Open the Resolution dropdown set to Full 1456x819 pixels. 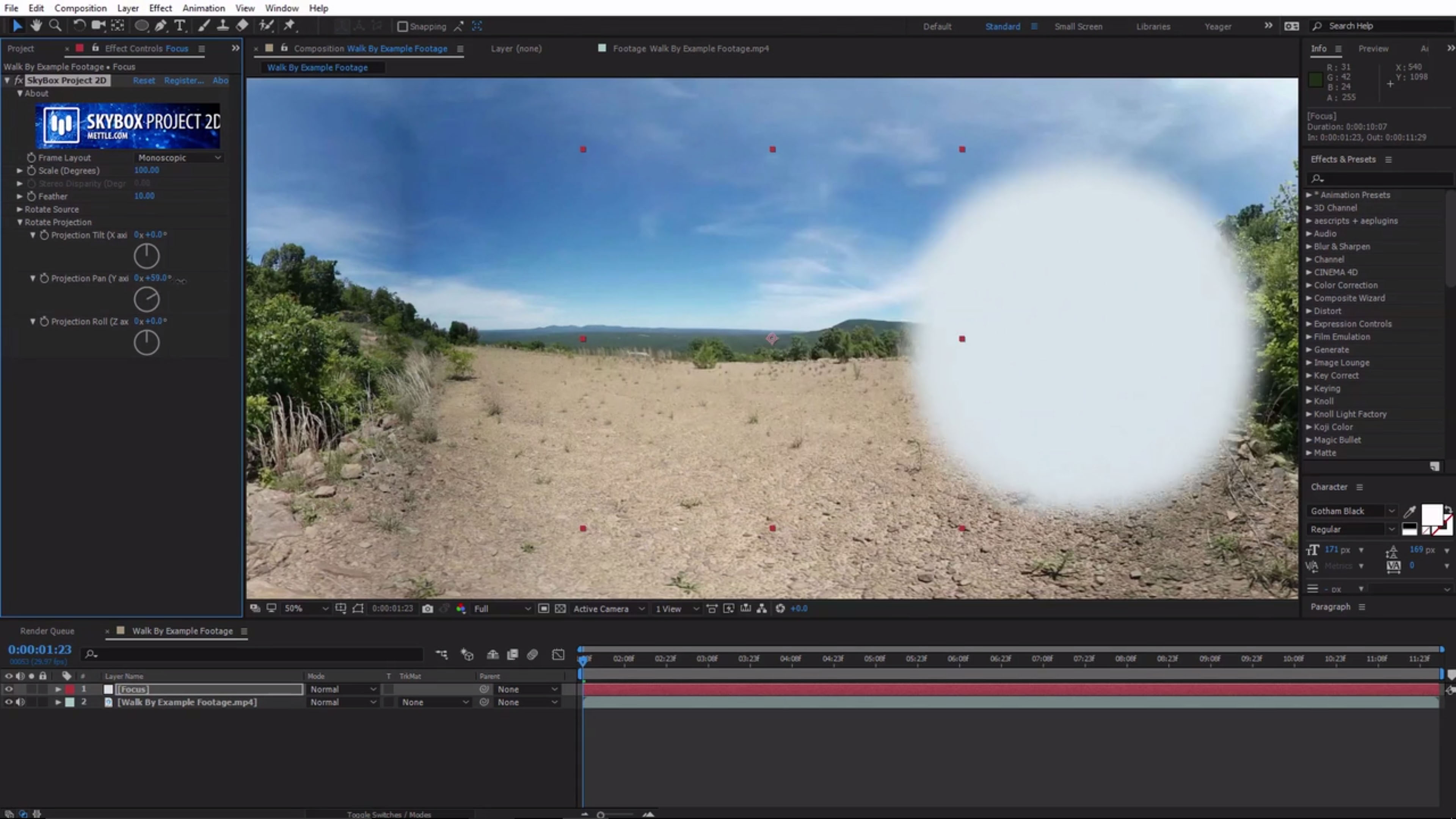coord(500,608)
